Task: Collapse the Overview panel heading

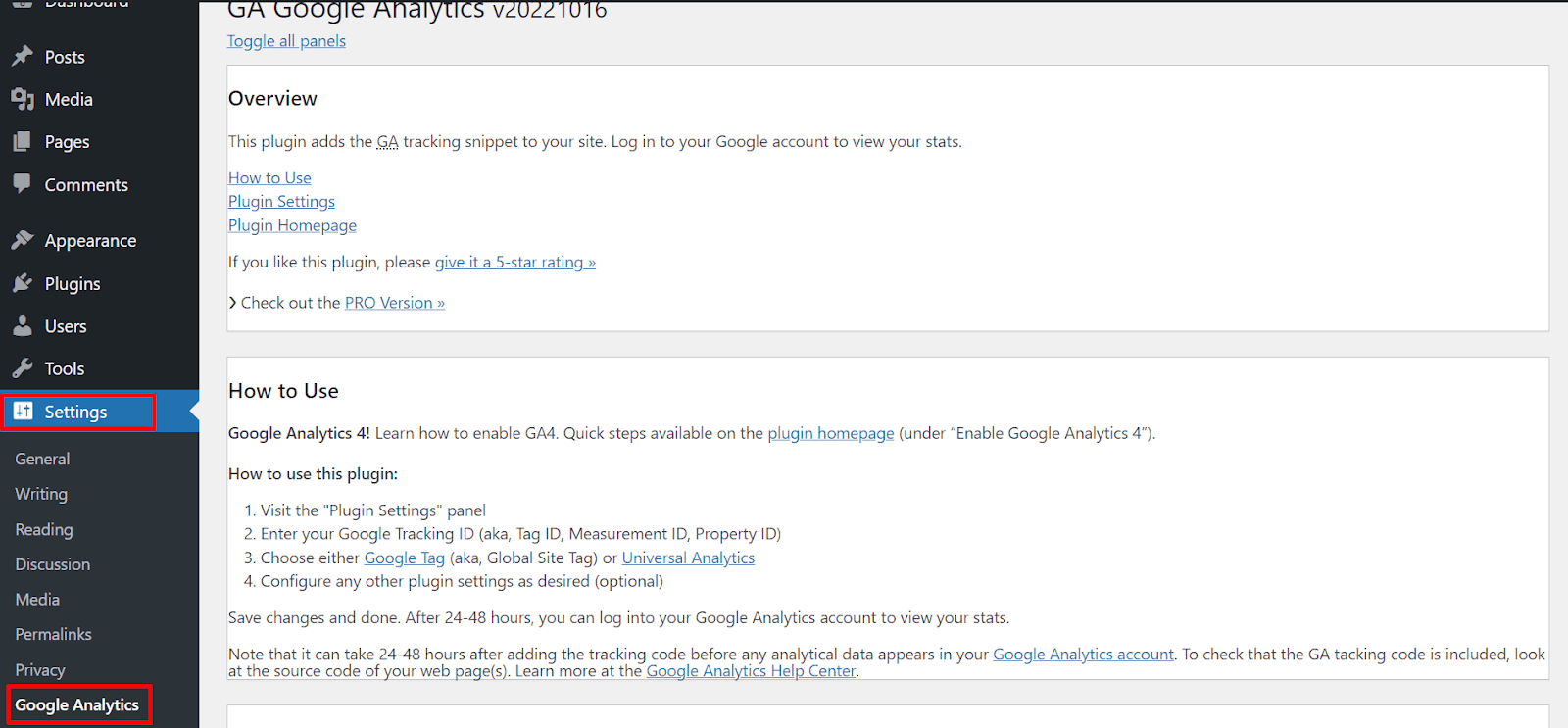Action: click(x=273, y=99)
